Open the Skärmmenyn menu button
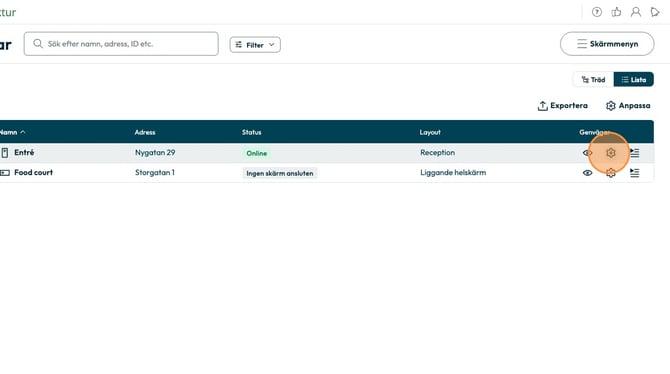This screenshot has width=670, height=374. pos(607,44)
